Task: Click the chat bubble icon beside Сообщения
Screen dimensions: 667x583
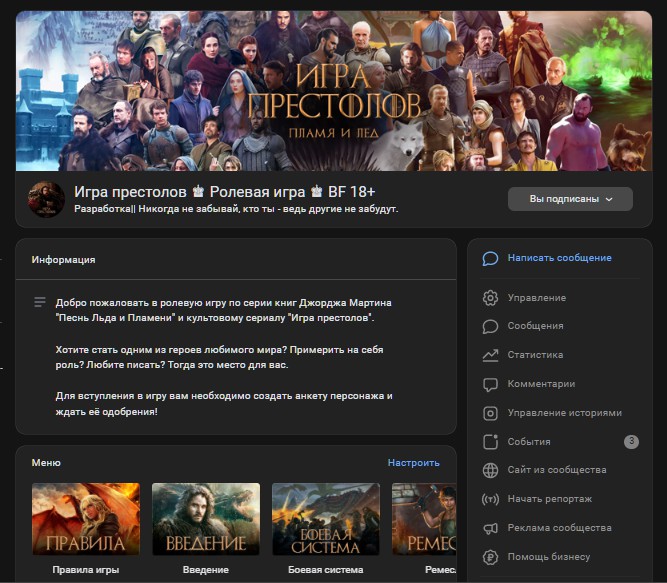Action: point(490,326)
